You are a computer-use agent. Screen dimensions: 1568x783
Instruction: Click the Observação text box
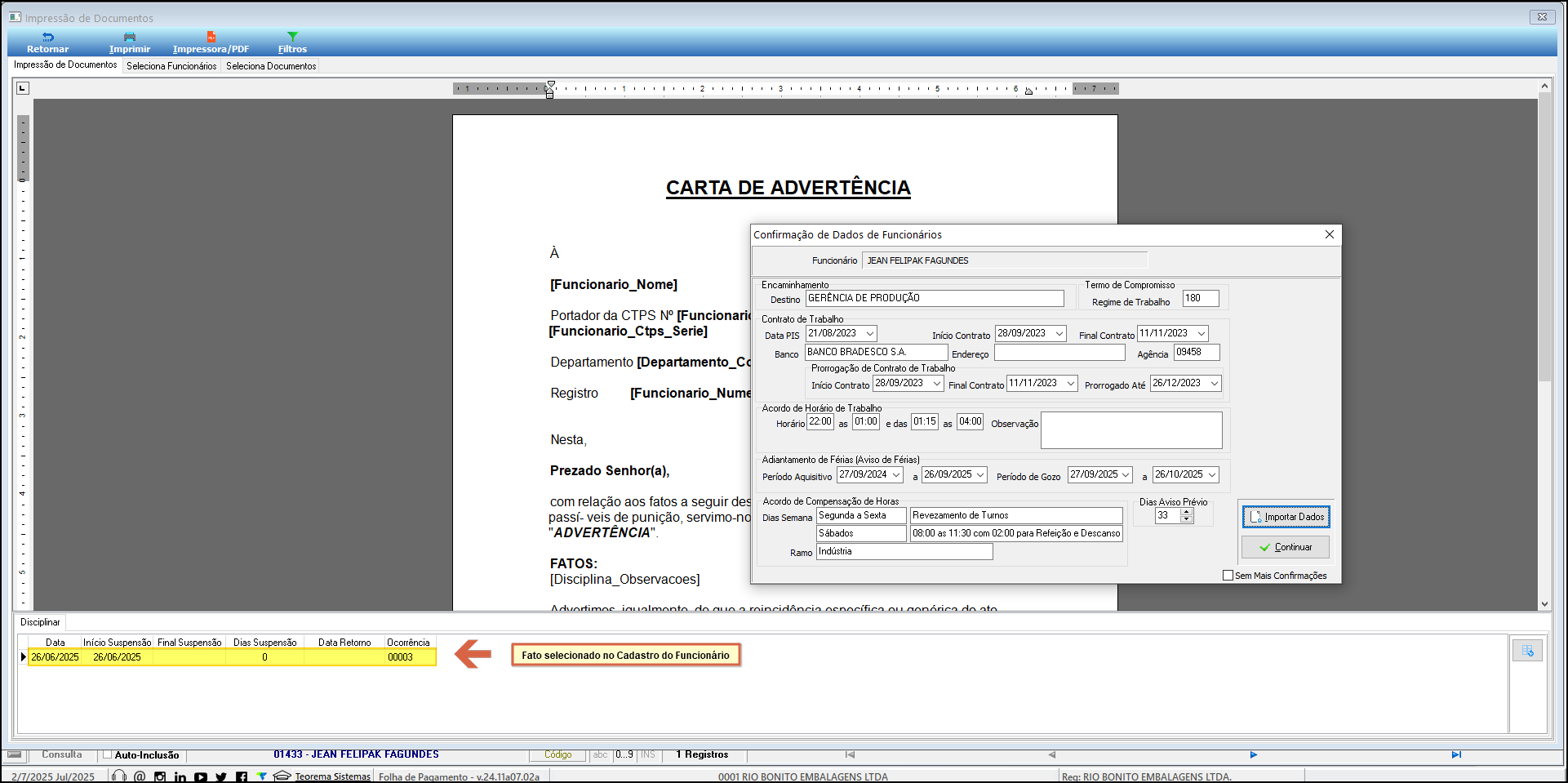1131,430
